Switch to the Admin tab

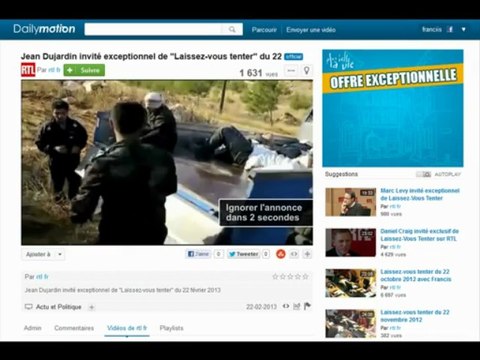(33, 328)
